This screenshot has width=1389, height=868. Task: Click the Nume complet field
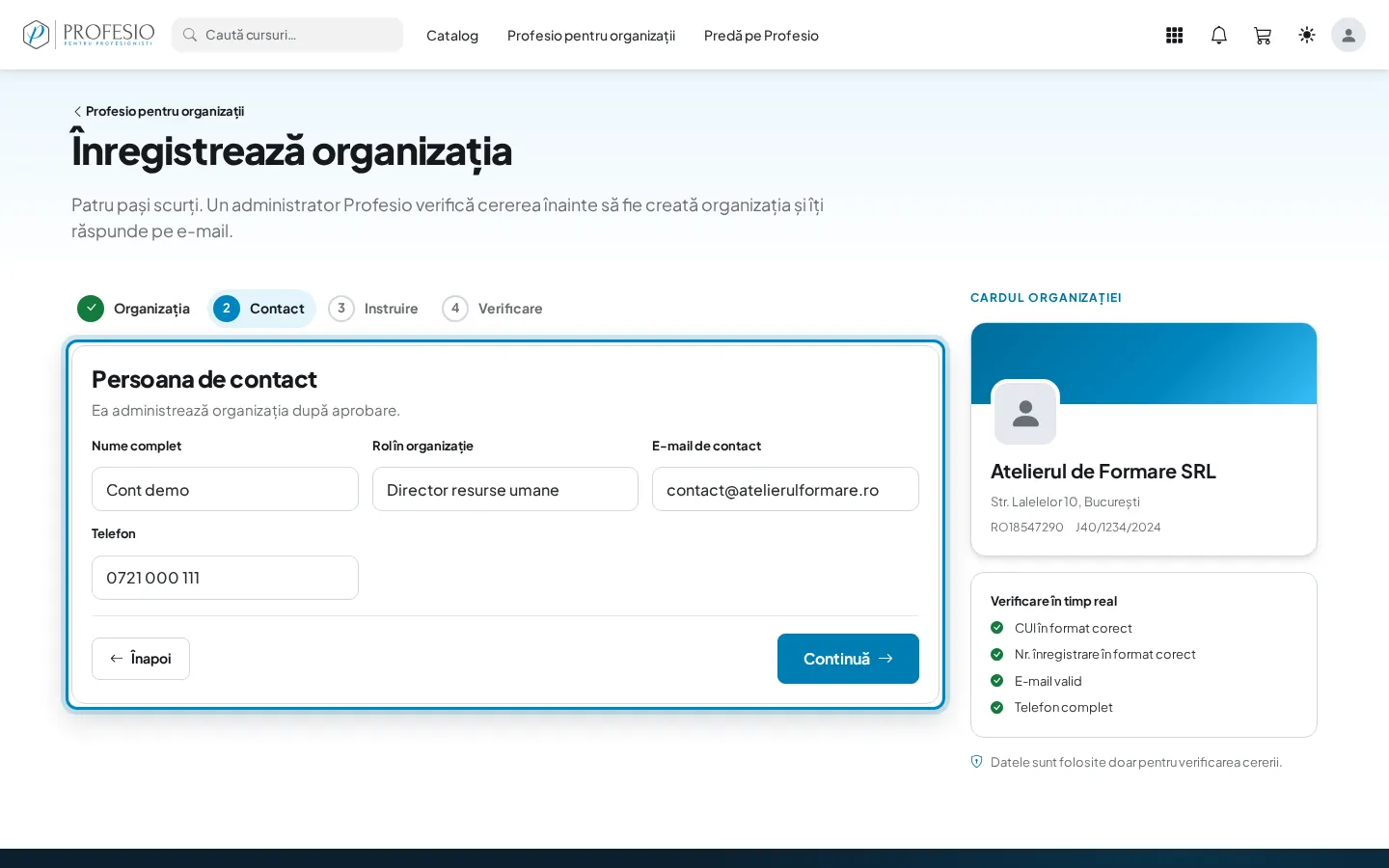(225, 489)
